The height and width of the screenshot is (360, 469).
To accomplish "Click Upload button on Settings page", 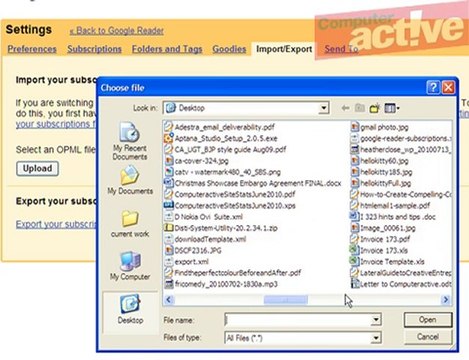I will (37, 168).
